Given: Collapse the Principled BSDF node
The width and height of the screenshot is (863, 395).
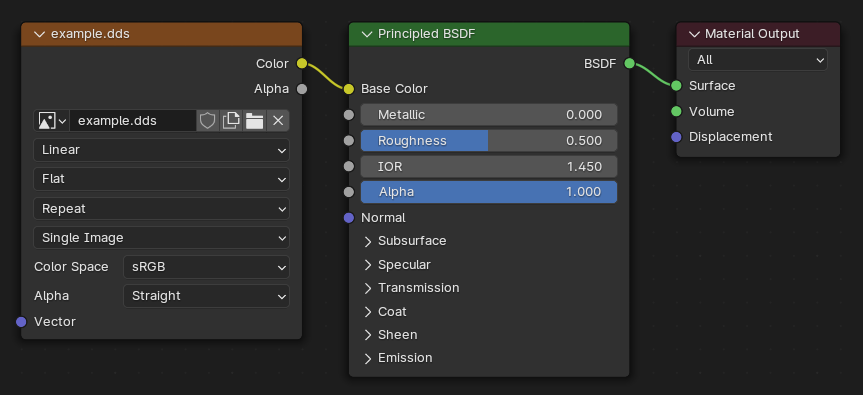Looking at the screenshot, I should (x=367, y=34).
